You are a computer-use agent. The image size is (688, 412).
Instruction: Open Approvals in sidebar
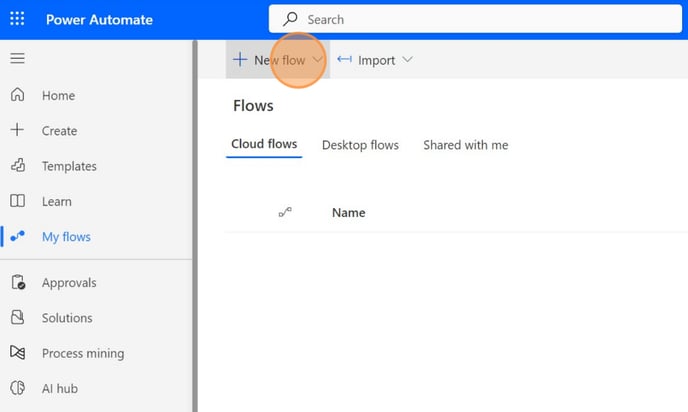point(69,283)
